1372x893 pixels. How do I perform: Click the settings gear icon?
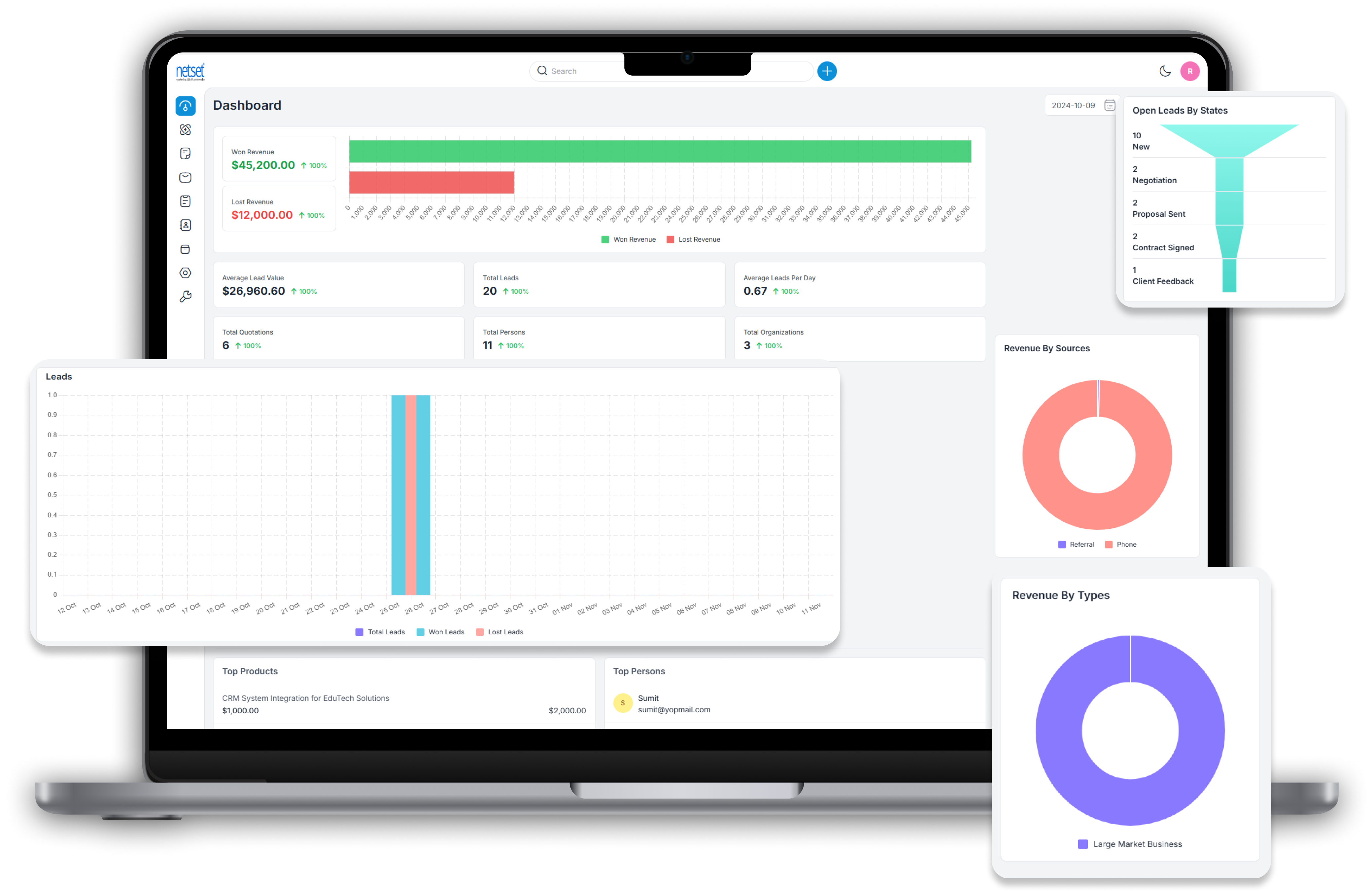pyautogui.click(x=186, y=272)
